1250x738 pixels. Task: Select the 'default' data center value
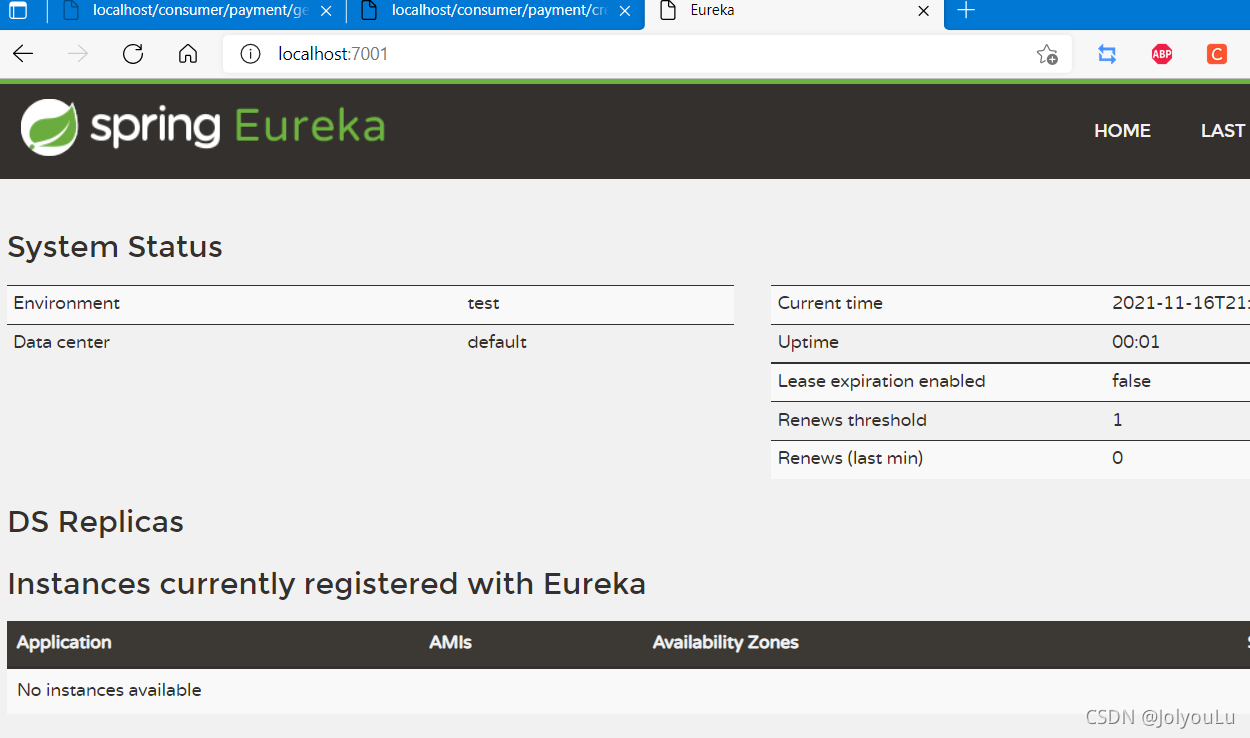click(x=497, y=342)
